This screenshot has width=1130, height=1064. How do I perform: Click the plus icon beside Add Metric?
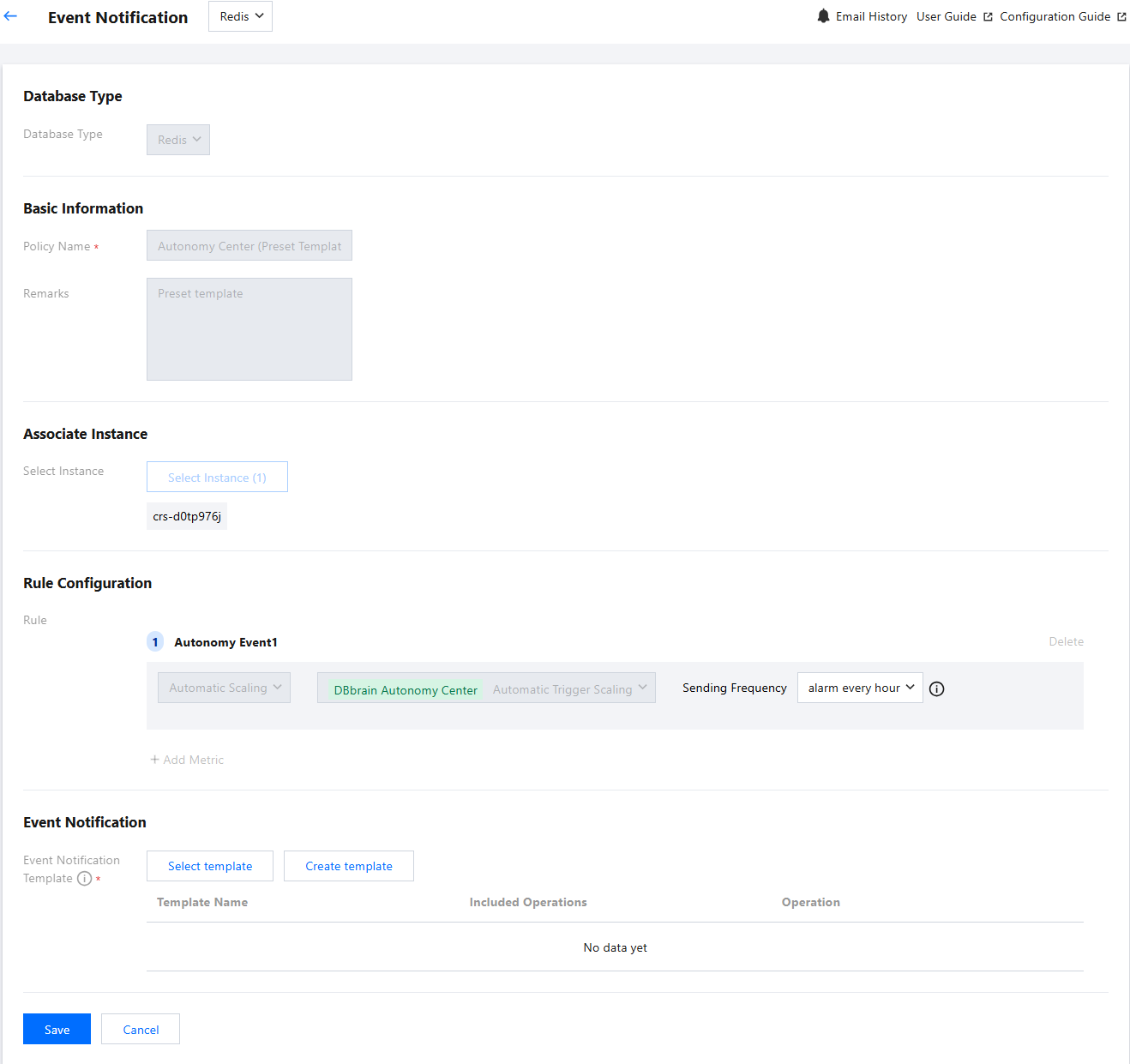[x=155, y=760]
